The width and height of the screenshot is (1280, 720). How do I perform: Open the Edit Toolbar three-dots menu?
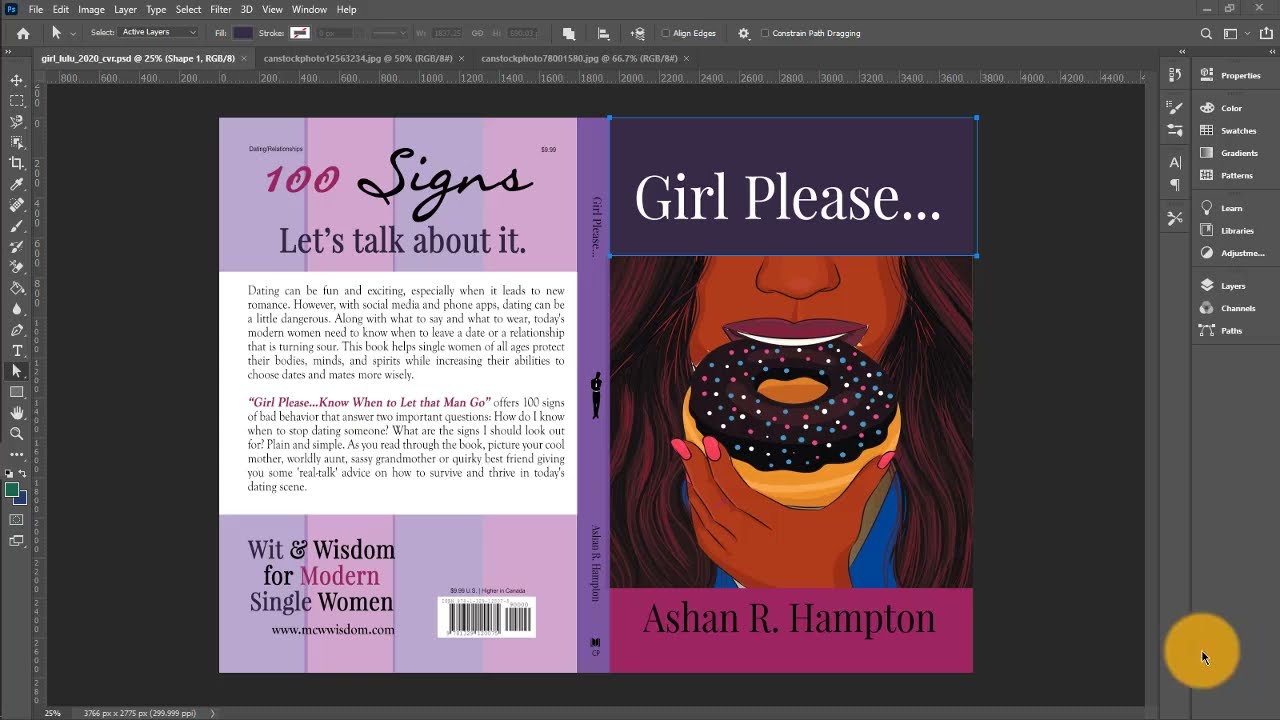click(x=16, y=455)
